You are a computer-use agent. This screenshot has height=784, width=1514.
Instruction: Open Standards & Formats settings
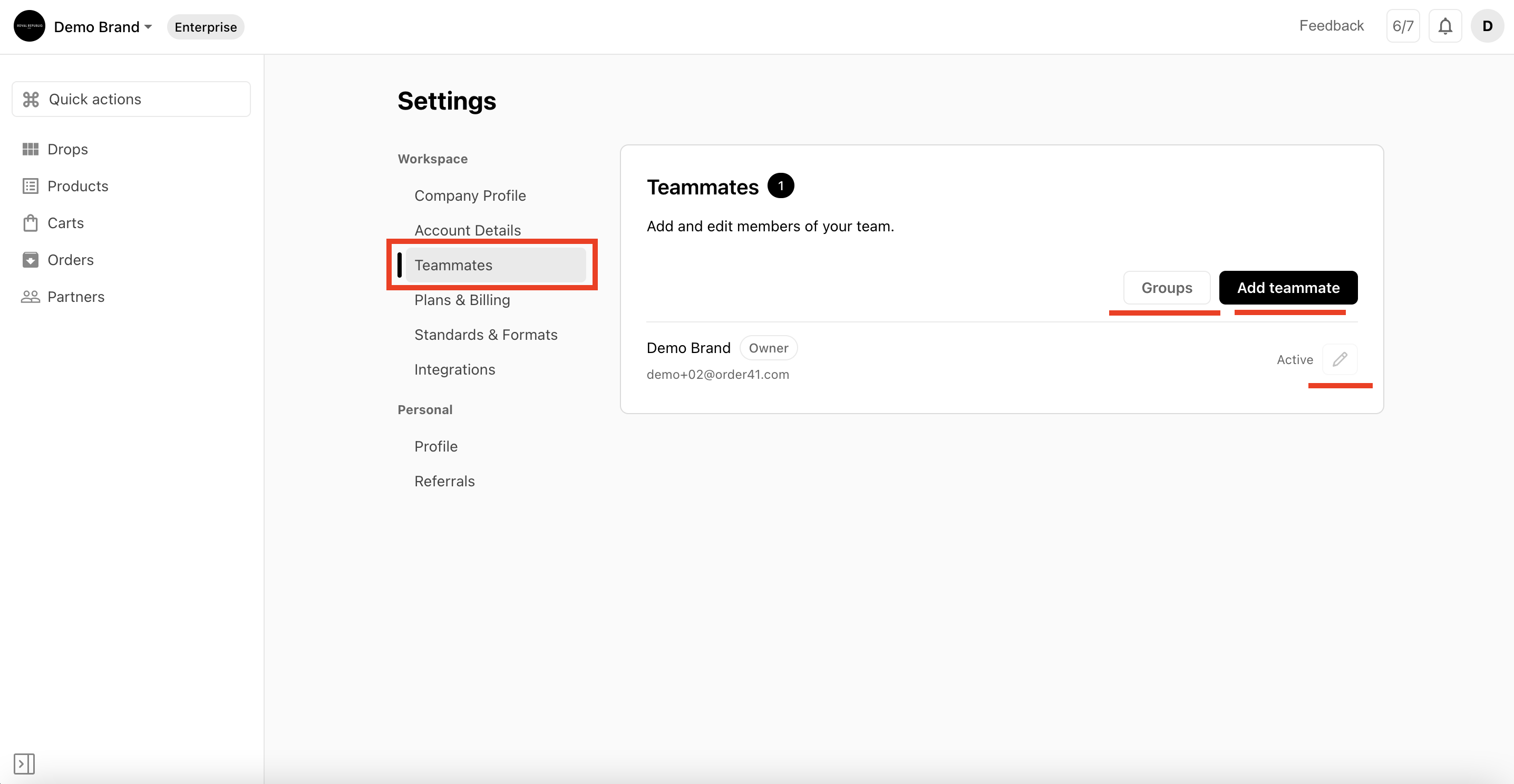(x=486, y=334)
